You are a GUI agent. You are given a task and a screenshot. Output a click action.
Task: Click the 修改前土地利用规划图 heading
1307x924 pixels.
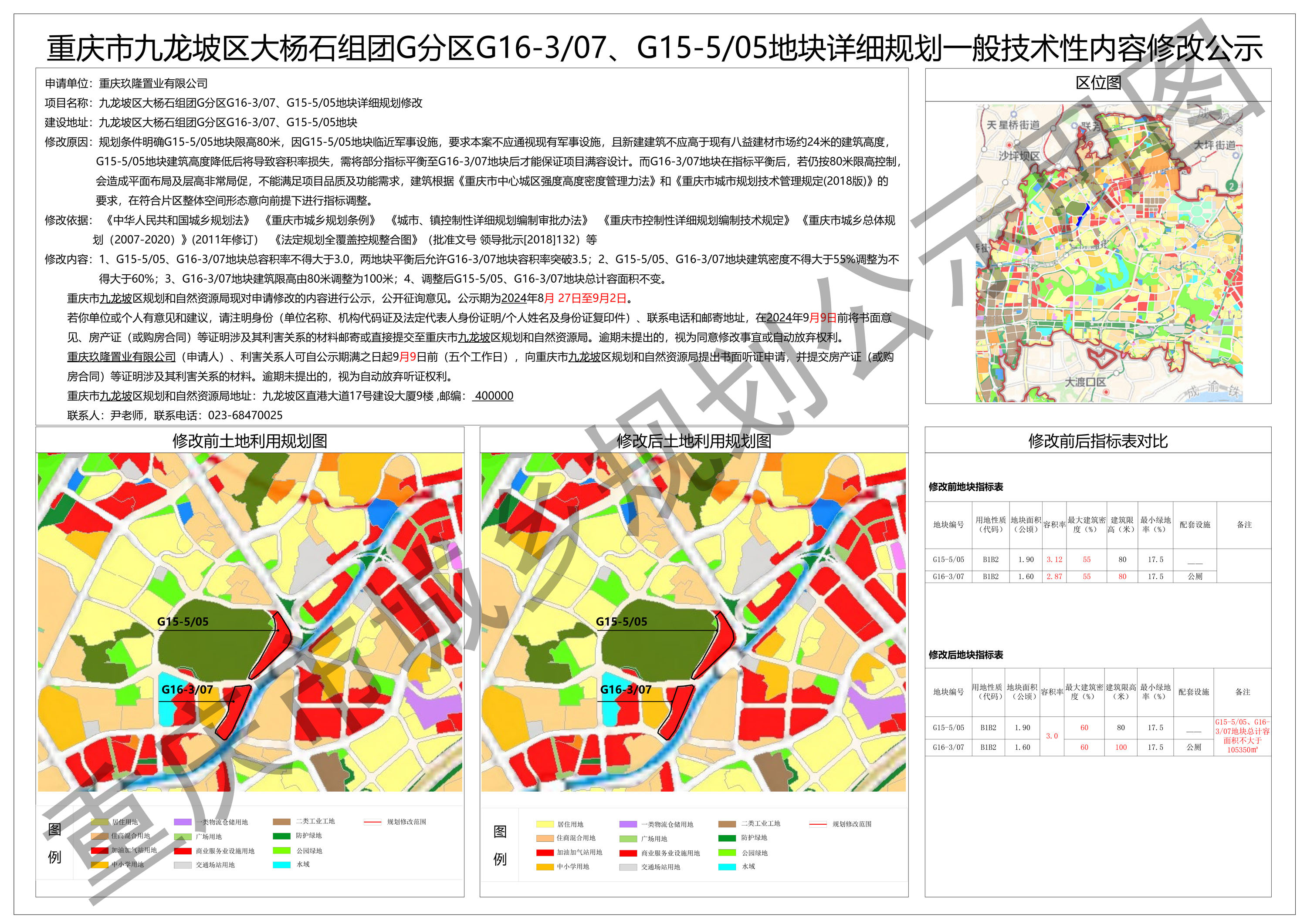250,441
